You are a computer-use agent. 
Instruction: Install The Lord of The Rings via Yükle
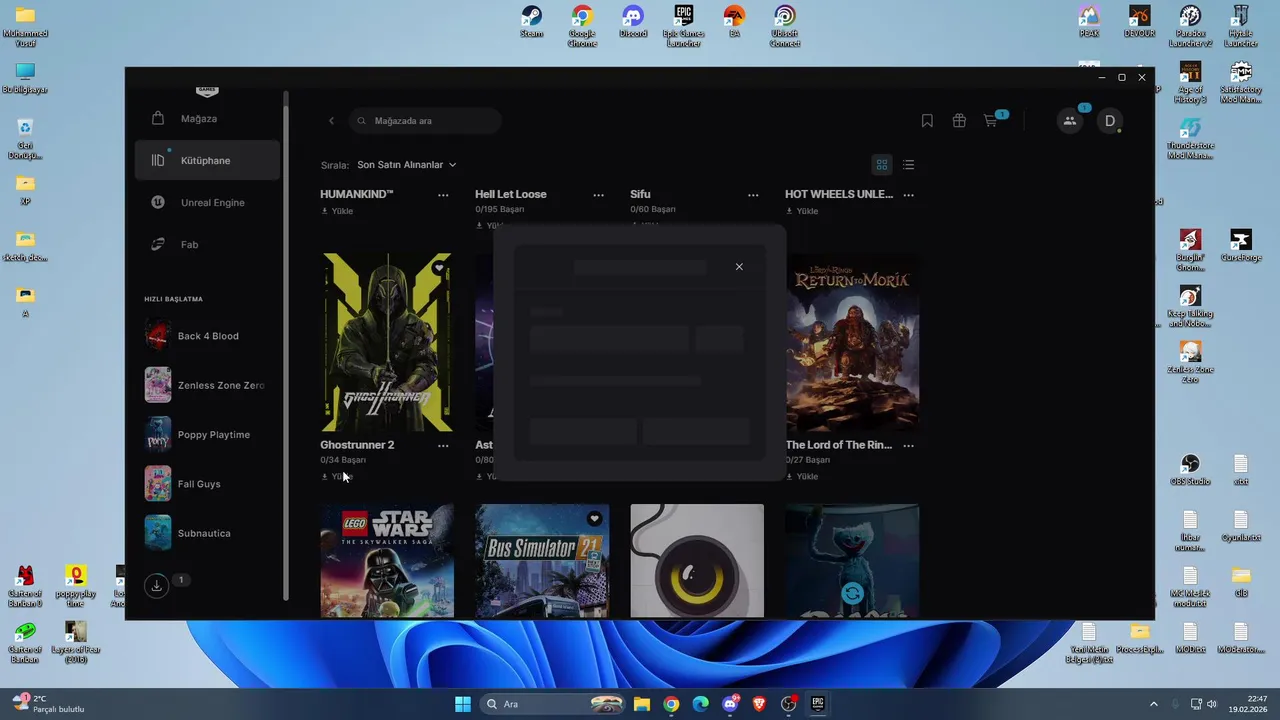pos(802,476)
